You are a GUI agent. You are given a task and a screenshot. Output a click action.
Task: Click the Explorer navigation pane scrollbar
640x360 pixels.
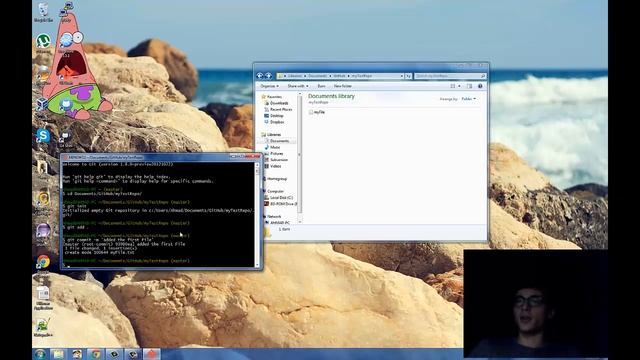tap(300, 158)
